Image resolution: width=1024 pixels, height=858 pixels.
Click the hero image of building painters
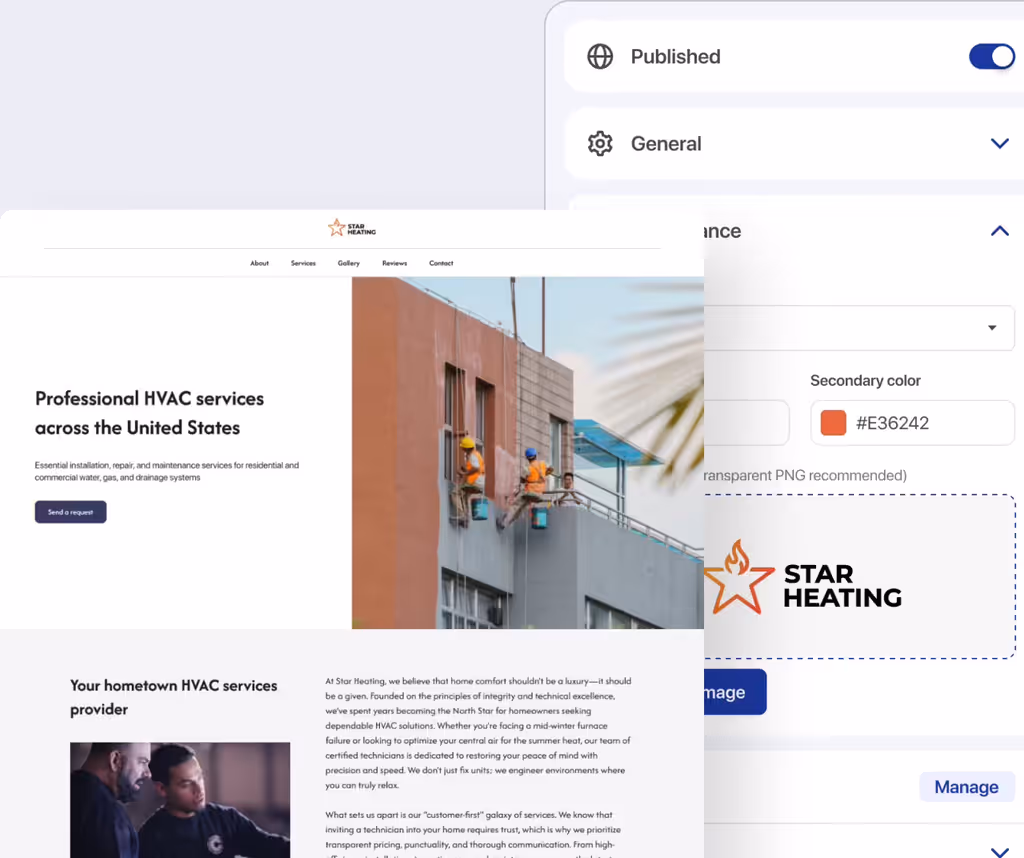tap(528, 453)
